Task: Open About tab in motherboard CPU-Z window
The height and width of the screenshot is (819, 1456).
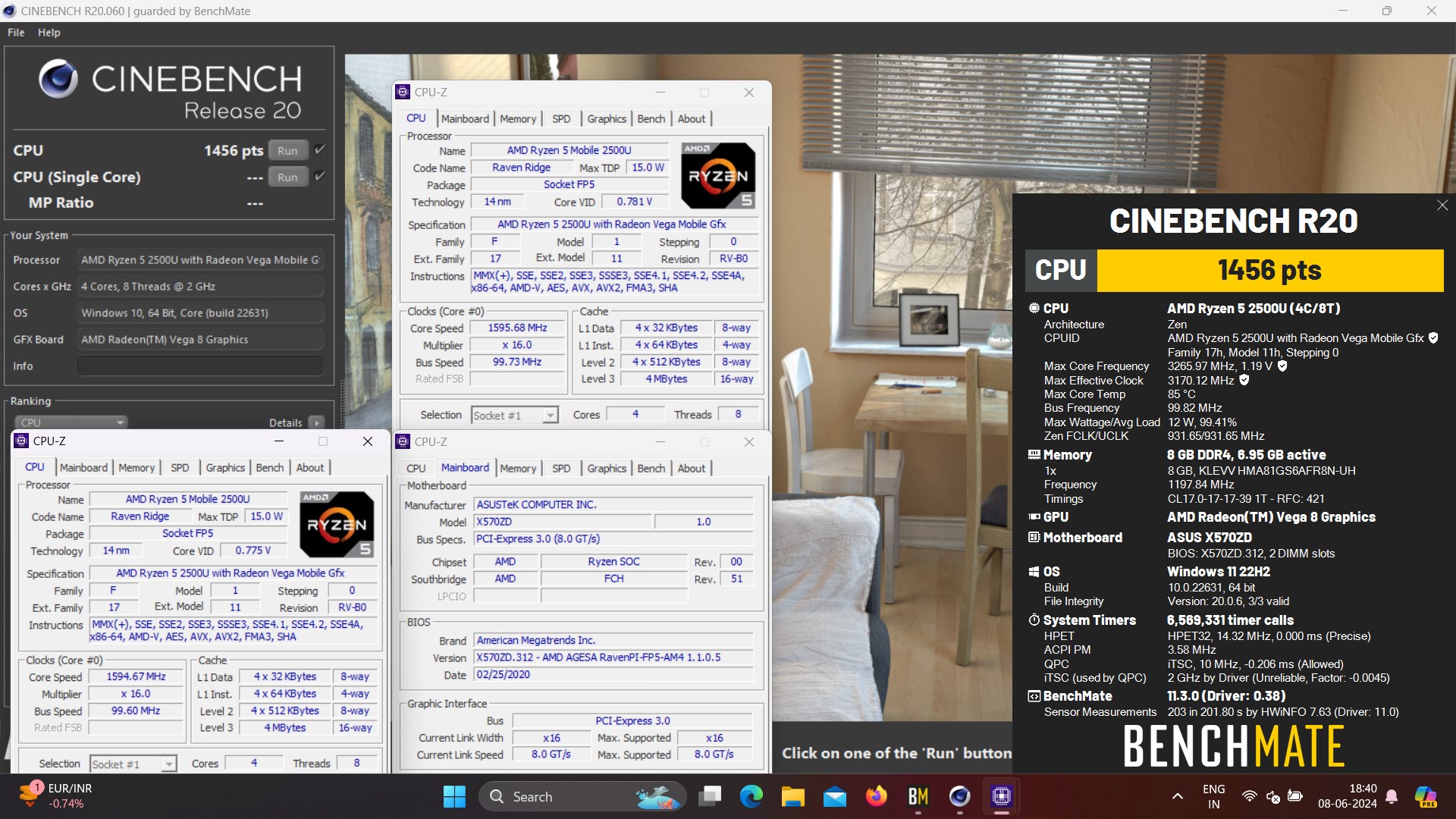Action: click(691, 468)
